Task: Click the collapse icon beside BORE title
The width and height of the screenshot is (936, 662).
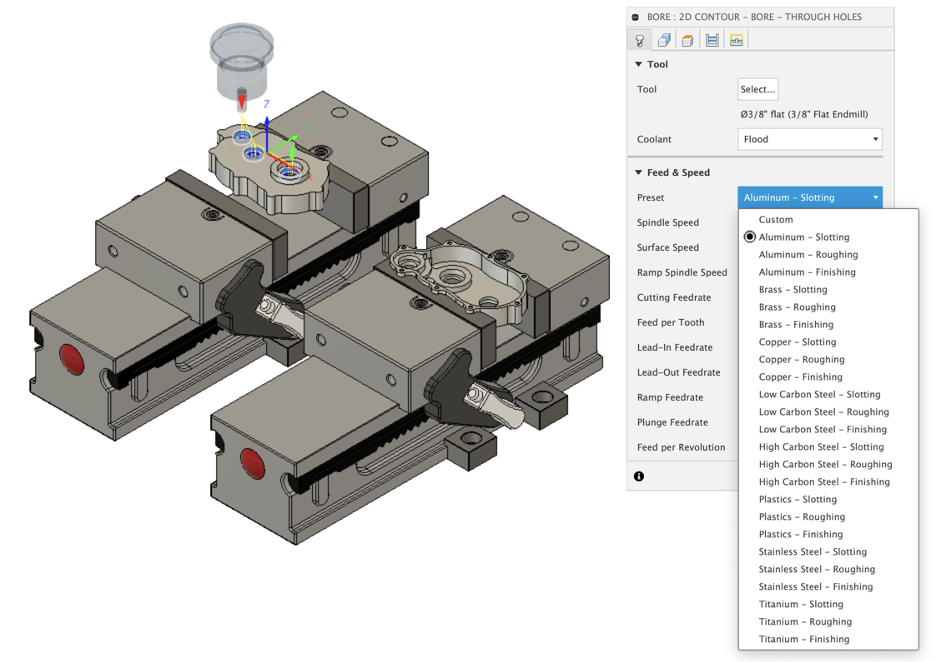Action: pyautogui.click(x=637, y=17)
